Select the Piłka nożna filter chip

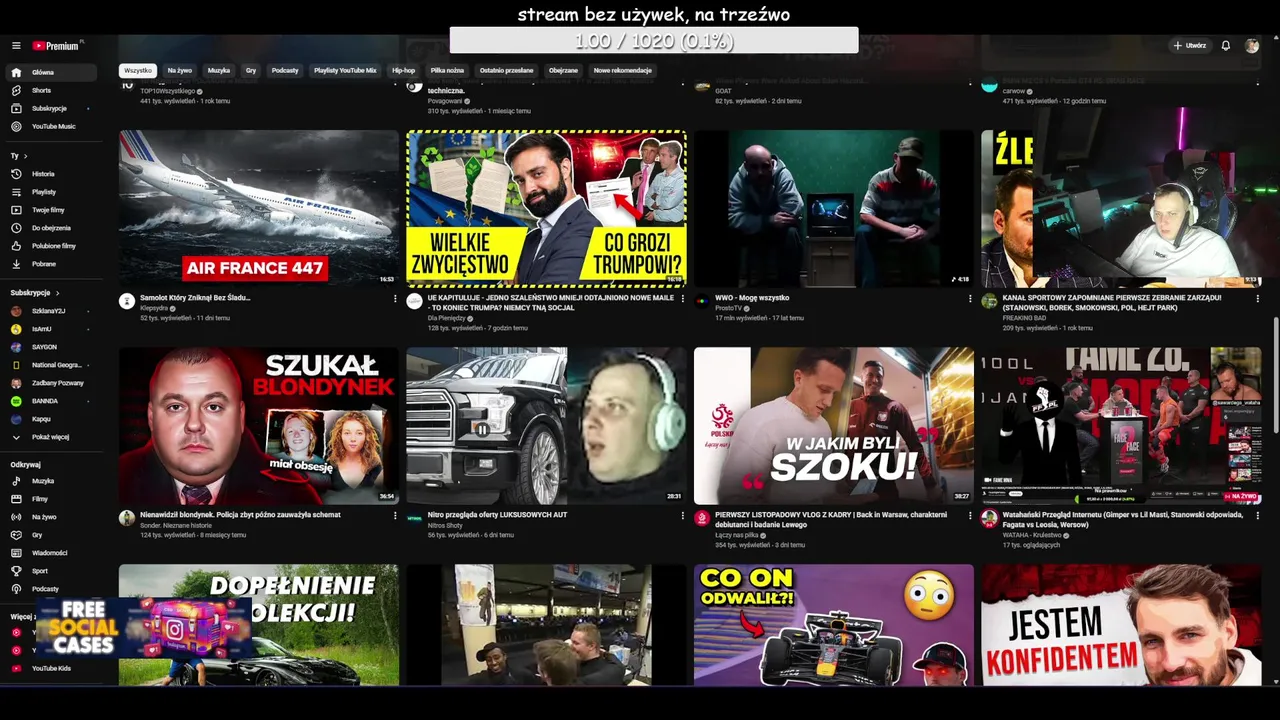click(447, 71)
